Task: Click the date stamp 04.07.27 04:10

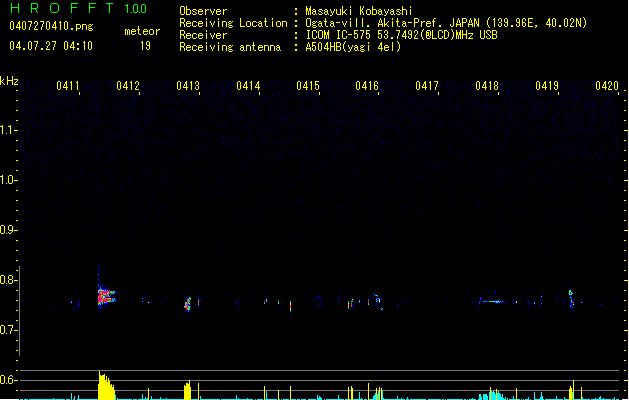Action: tap(51, 46)
